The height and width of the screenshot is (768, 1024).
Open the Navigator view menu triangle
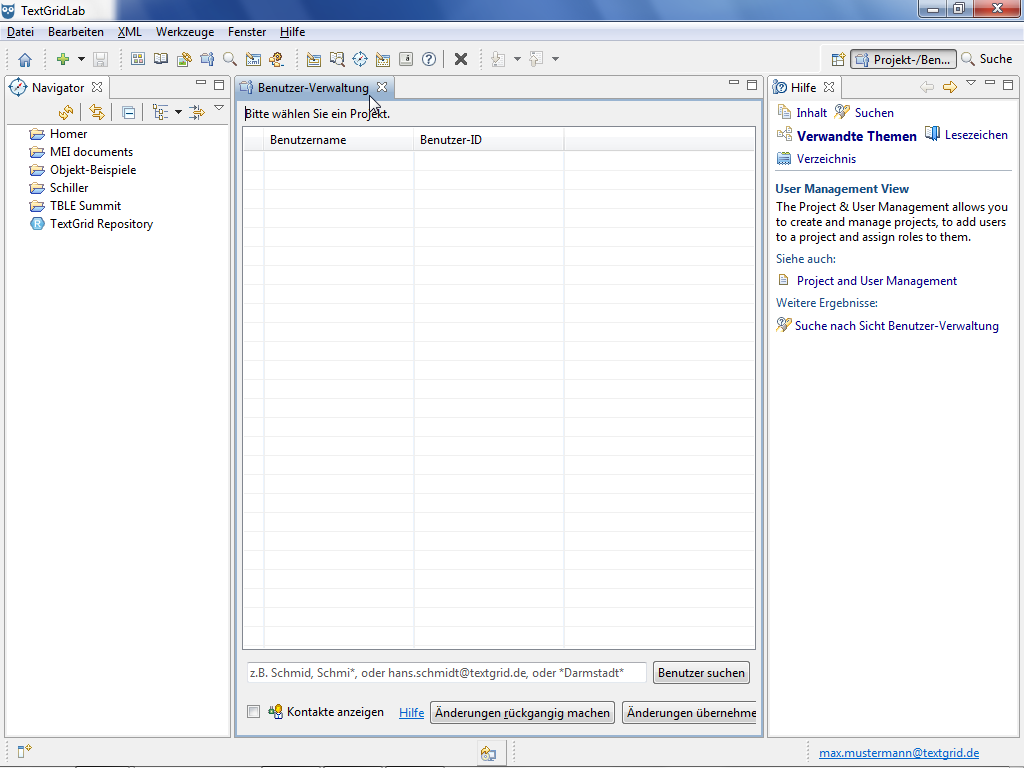pyautogui.click(x=219, y=108)
